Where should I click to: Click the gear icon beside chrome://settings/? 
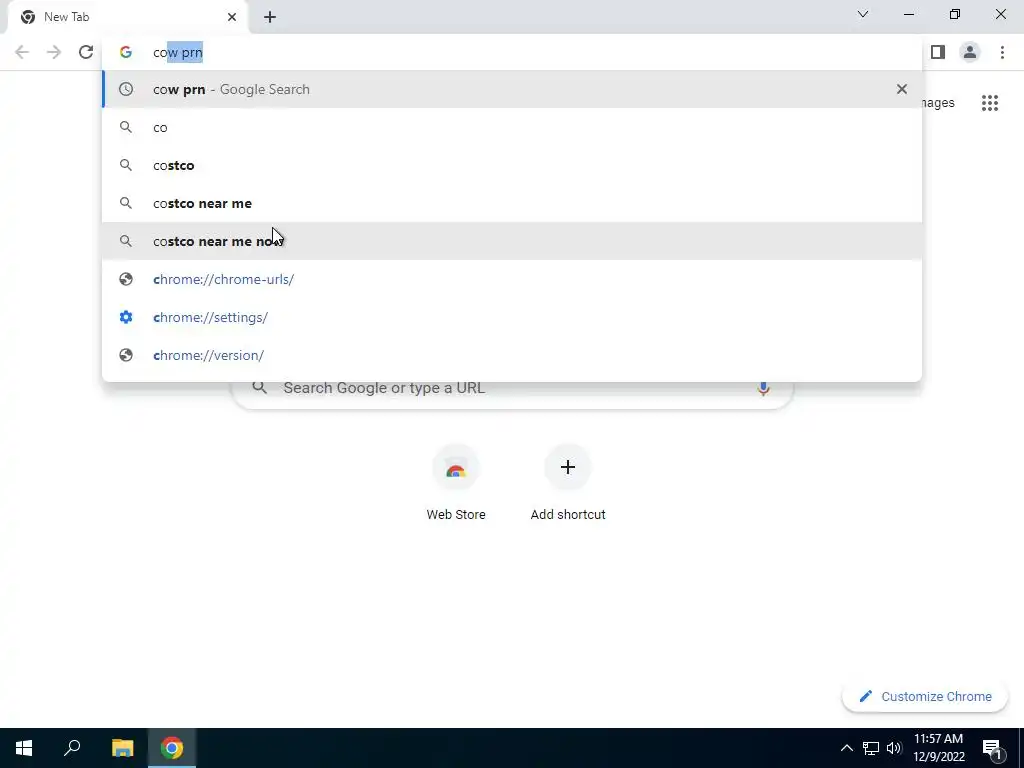[x=125, y=317]
